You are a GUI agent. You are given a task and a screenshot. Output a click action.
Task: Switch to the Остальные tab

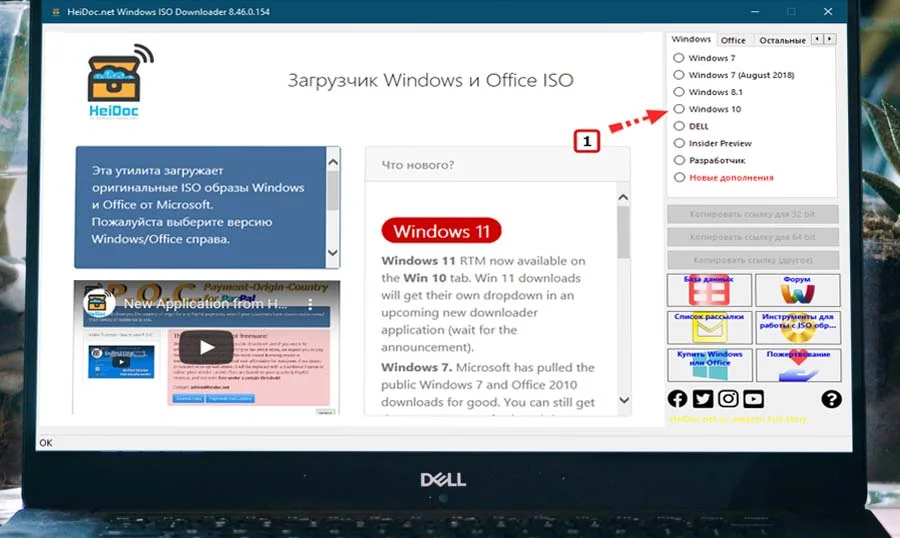[x=781, y=40]
